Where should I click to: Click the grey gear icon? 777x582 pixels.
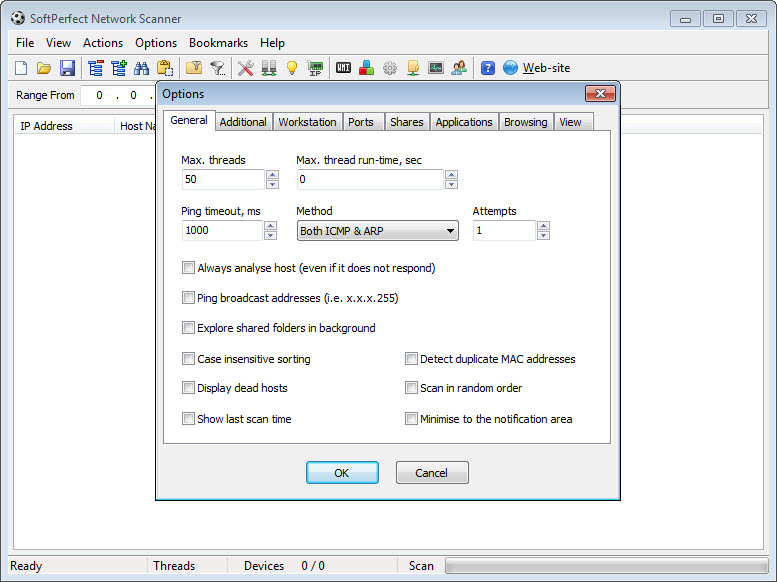[390, 68]
